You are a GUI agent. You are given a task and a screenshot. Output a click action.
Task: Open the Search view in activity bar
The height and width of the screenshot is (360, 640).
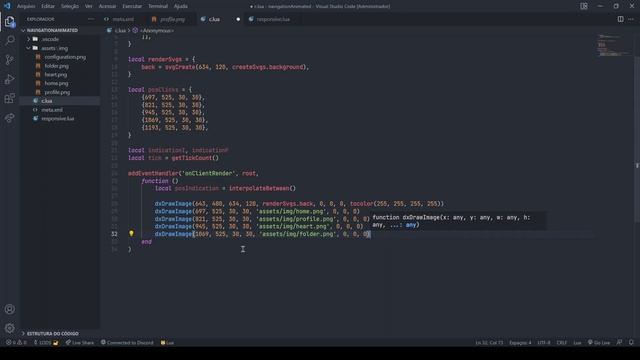9,40
